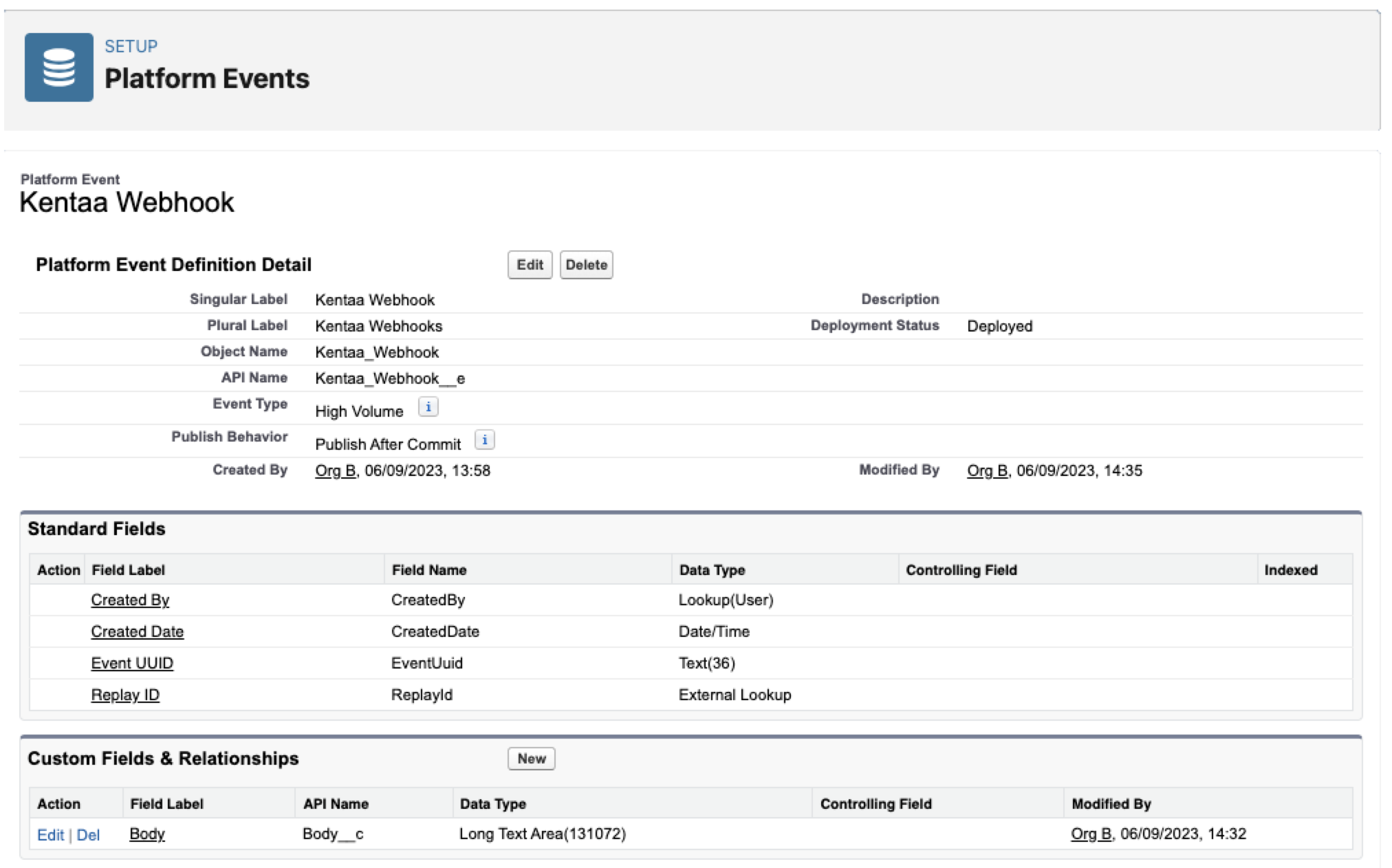Select the Lookup(User) data type cell

coord(726,600)
